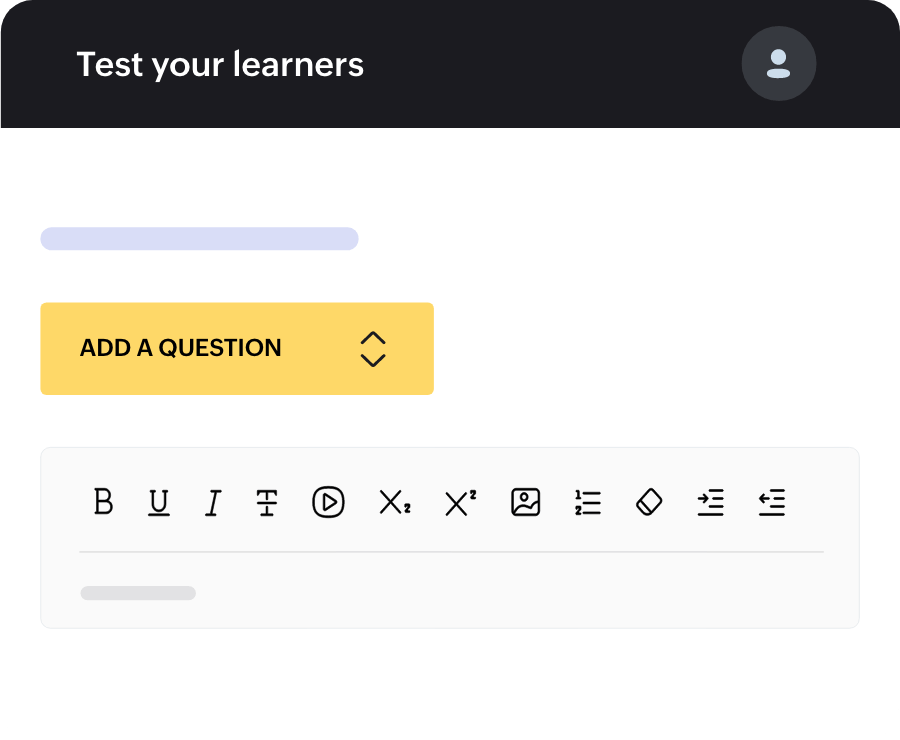Decrease indentation of the text
This screenshot has height=740, width=900.
[x=772, y=503]
